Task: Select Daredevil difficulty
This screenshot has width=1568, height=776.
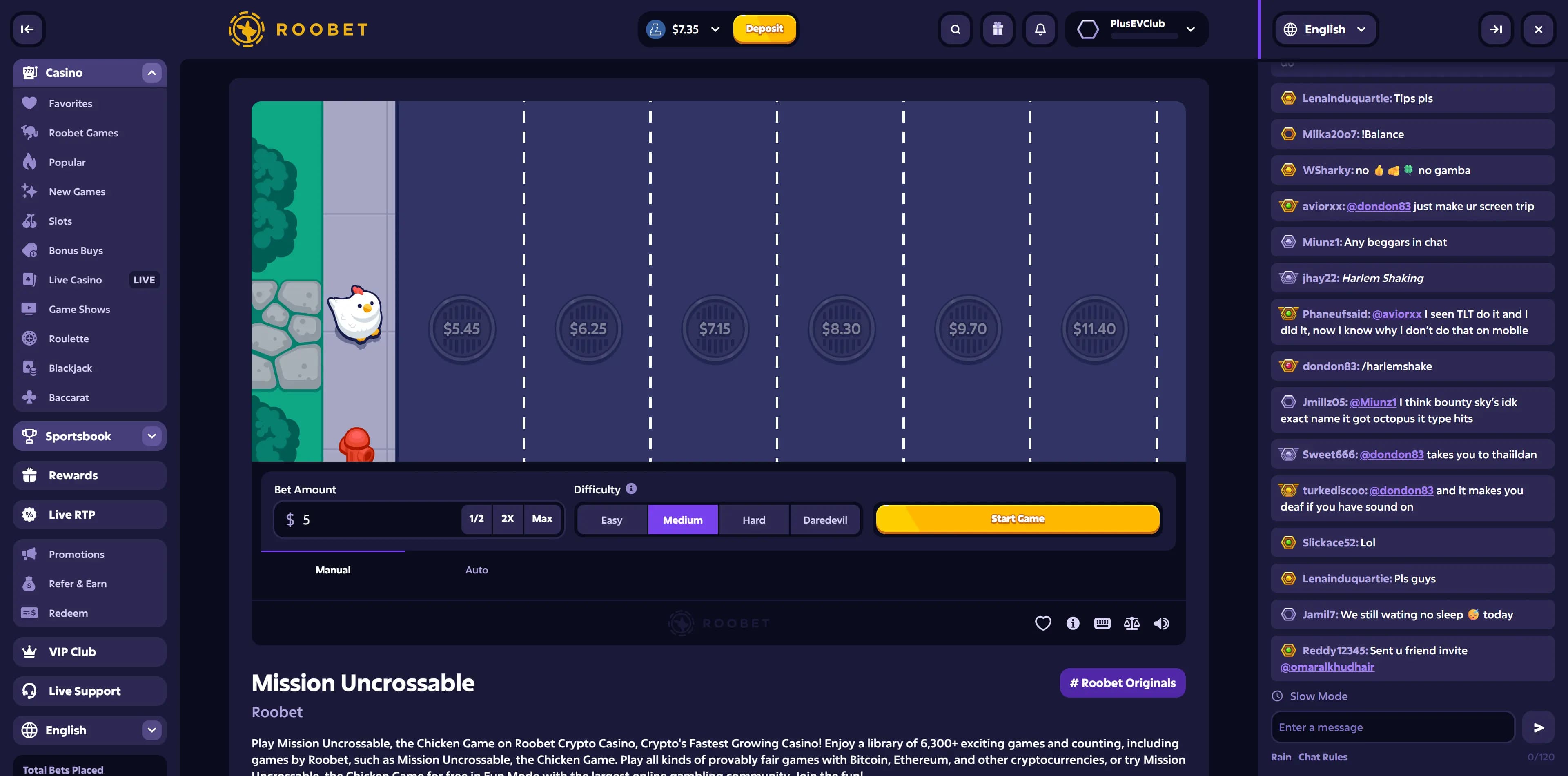Action: (825, 520)
